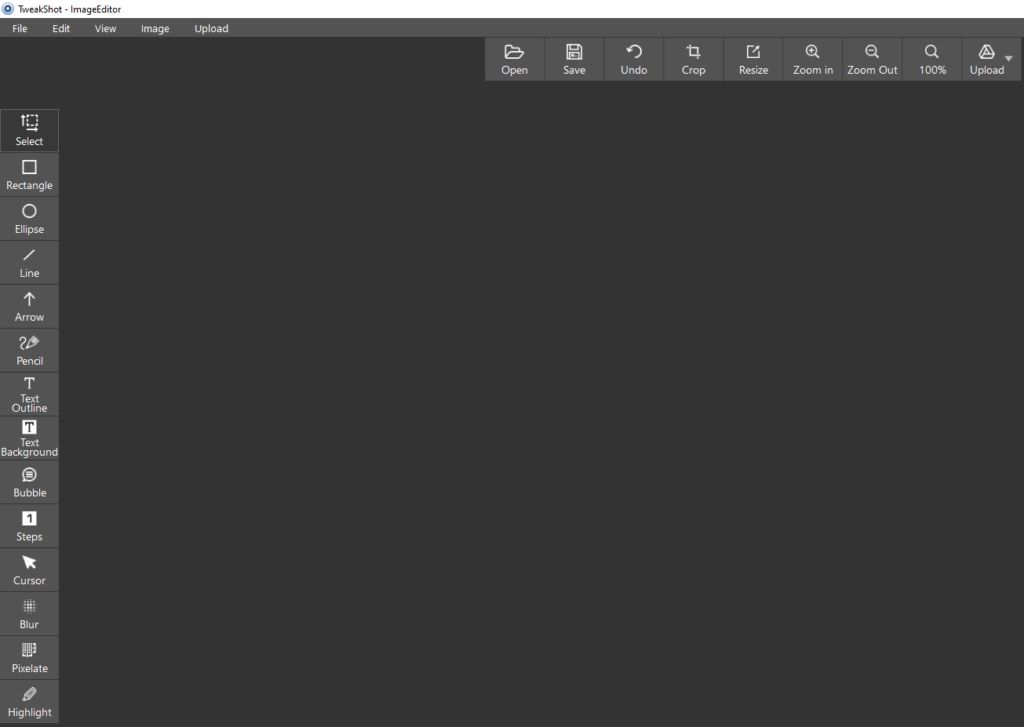Click the toolbar Upload button
Viewport: 1024px width, 727px height.
(x=986, y=59)
